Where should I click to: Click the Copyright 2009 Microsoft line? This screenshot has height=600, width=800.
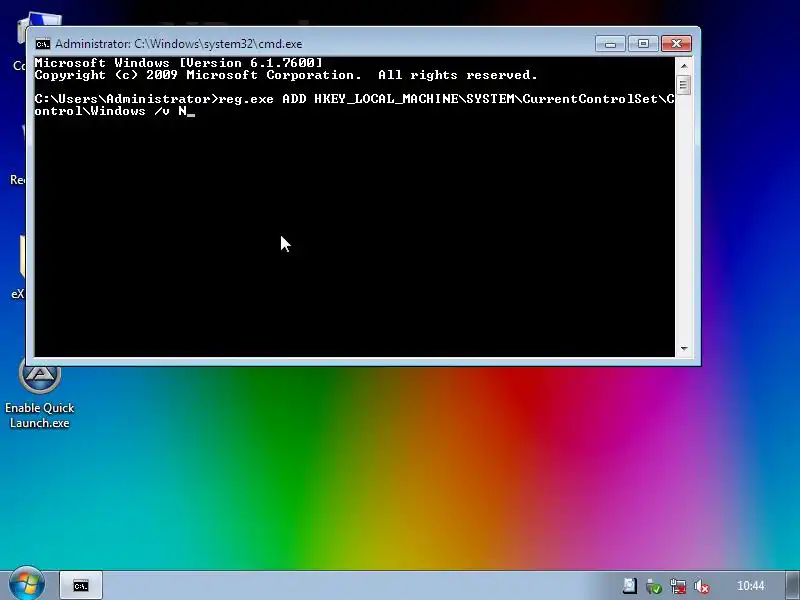coord(286,75)
